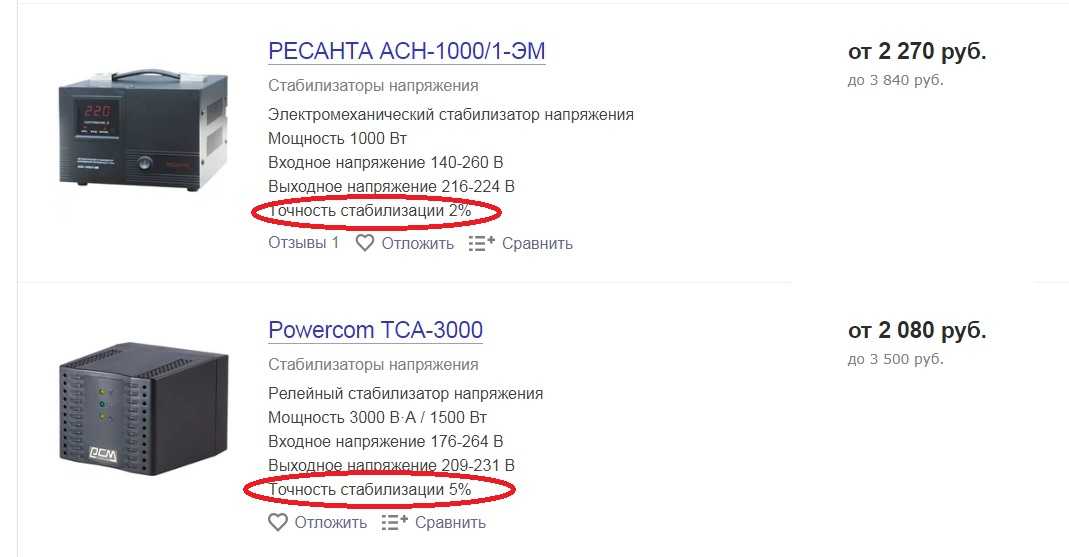Viewport: 1069px width, 557px height.
Task: Open Отзывы 1 for РЕСАНТА
Action: (x=303, y=243)
